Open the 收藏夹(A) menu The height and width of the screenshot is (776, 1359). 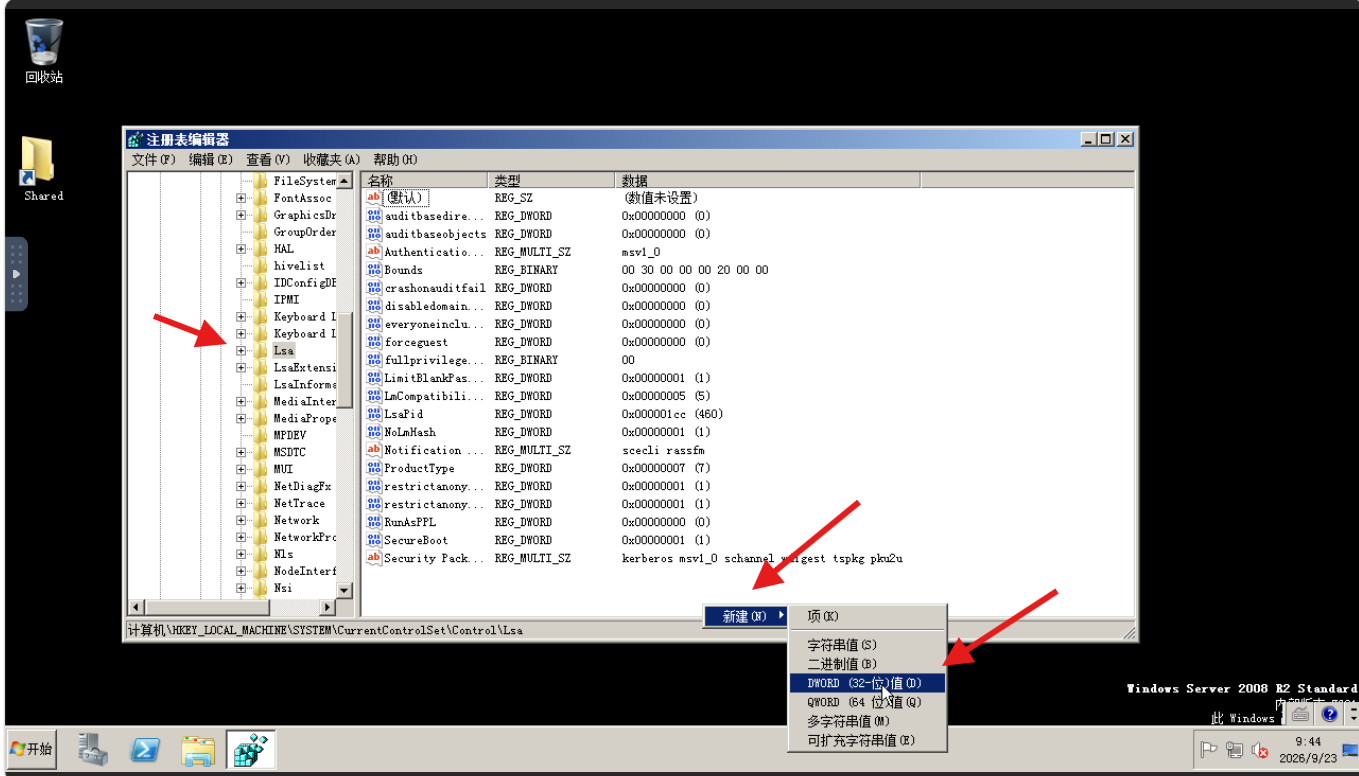[x=332, y=160]
